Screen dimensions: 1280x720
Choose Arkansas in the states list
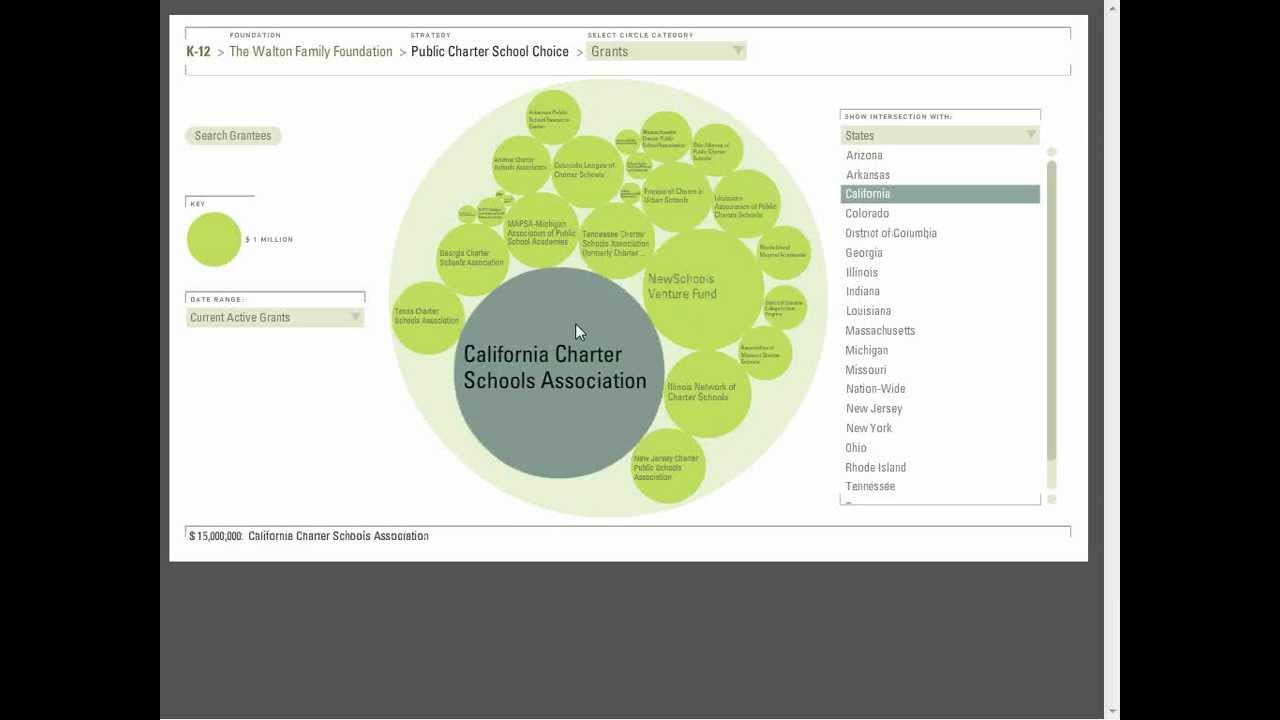pos(868,175)
